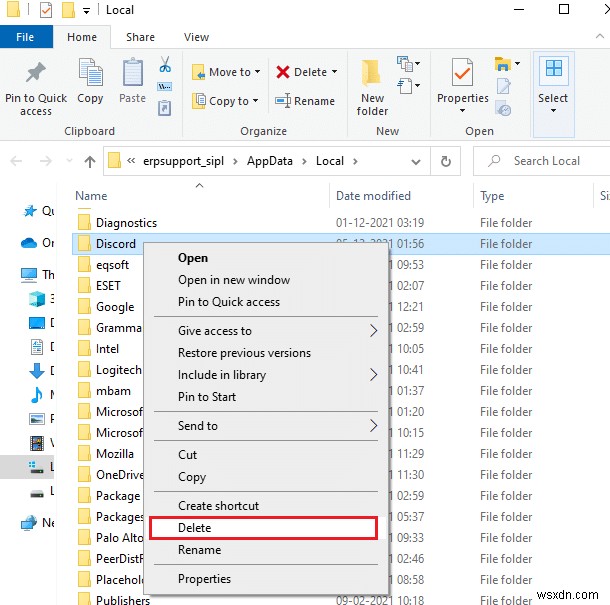
Task: Open Quick access star in navigation pane
Action: 30,211
